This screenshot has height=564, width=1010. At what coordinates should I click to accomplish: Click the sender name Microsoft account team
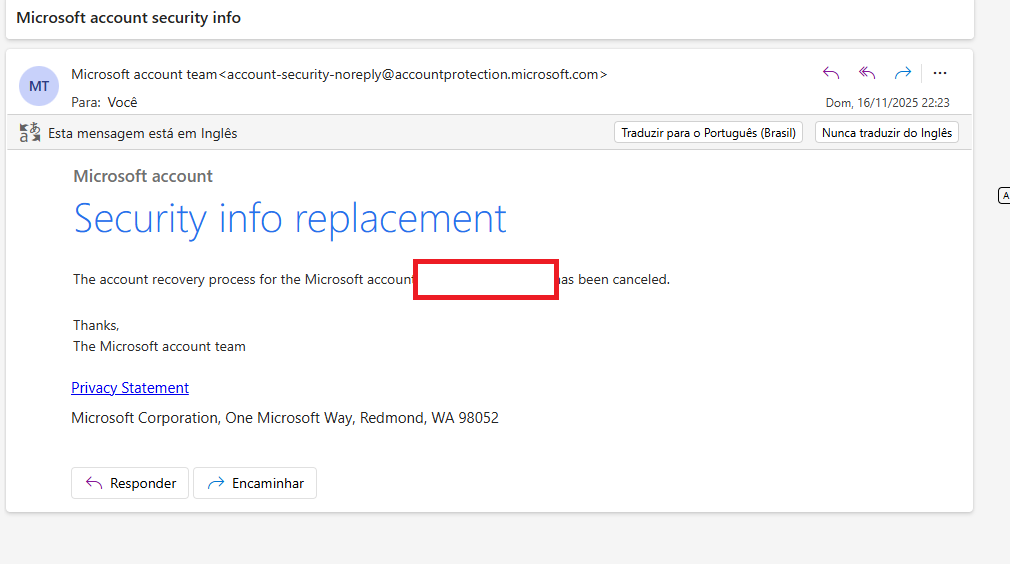coord(144,75)
